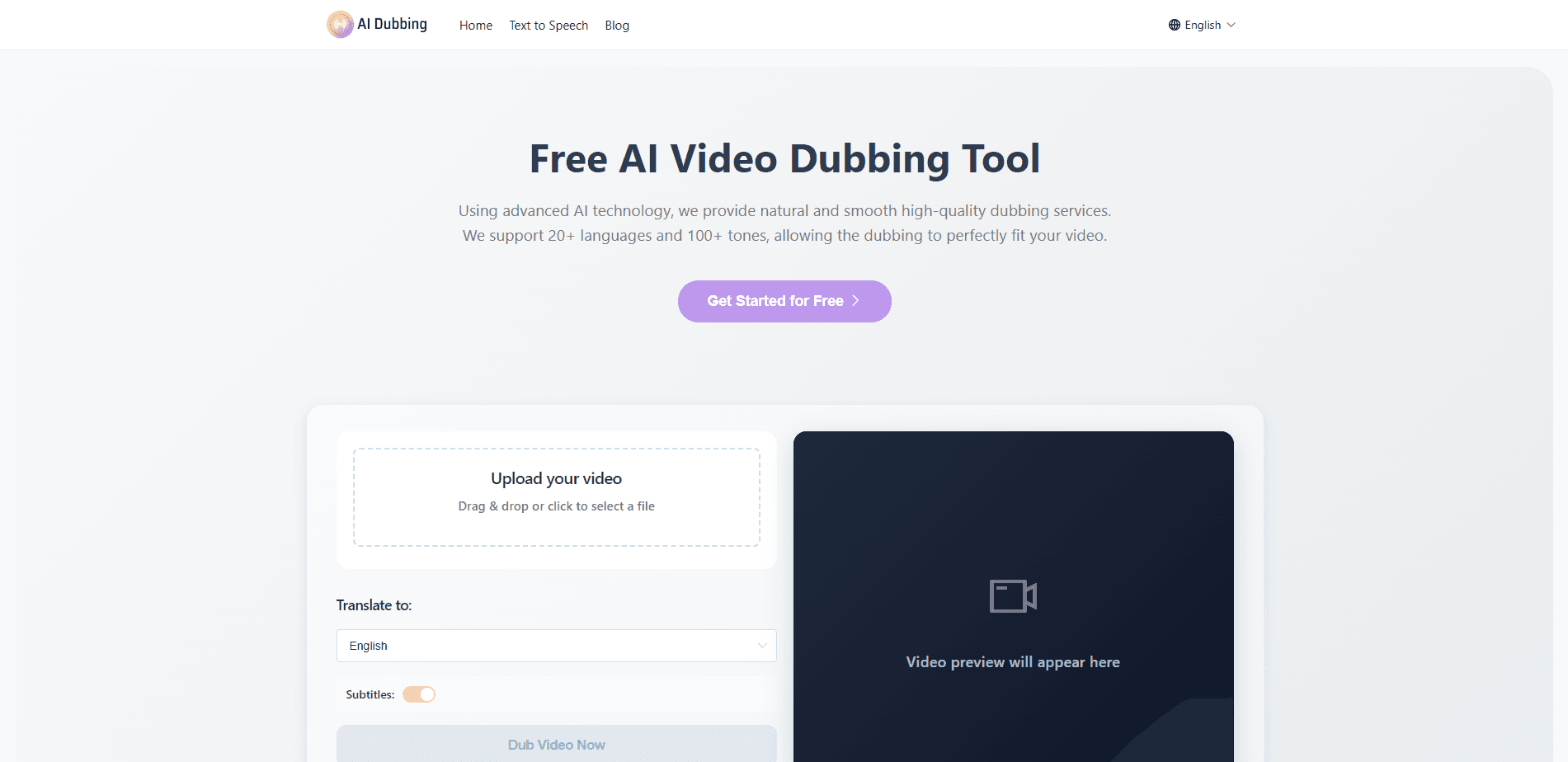Toggle the Subtitles switch
This screenshot has width=1568, height=762.
tap(419, 694)
